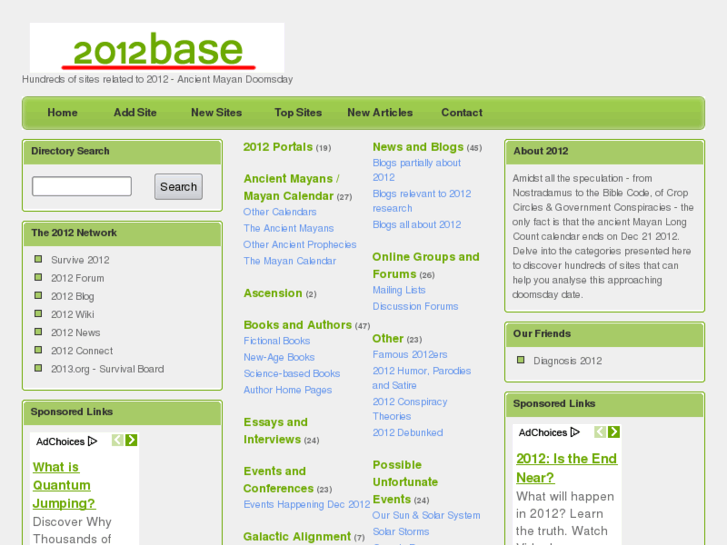727x545 pixels.
Task: Open Our Sun & Solar System link
Action: tap(426, 515)
